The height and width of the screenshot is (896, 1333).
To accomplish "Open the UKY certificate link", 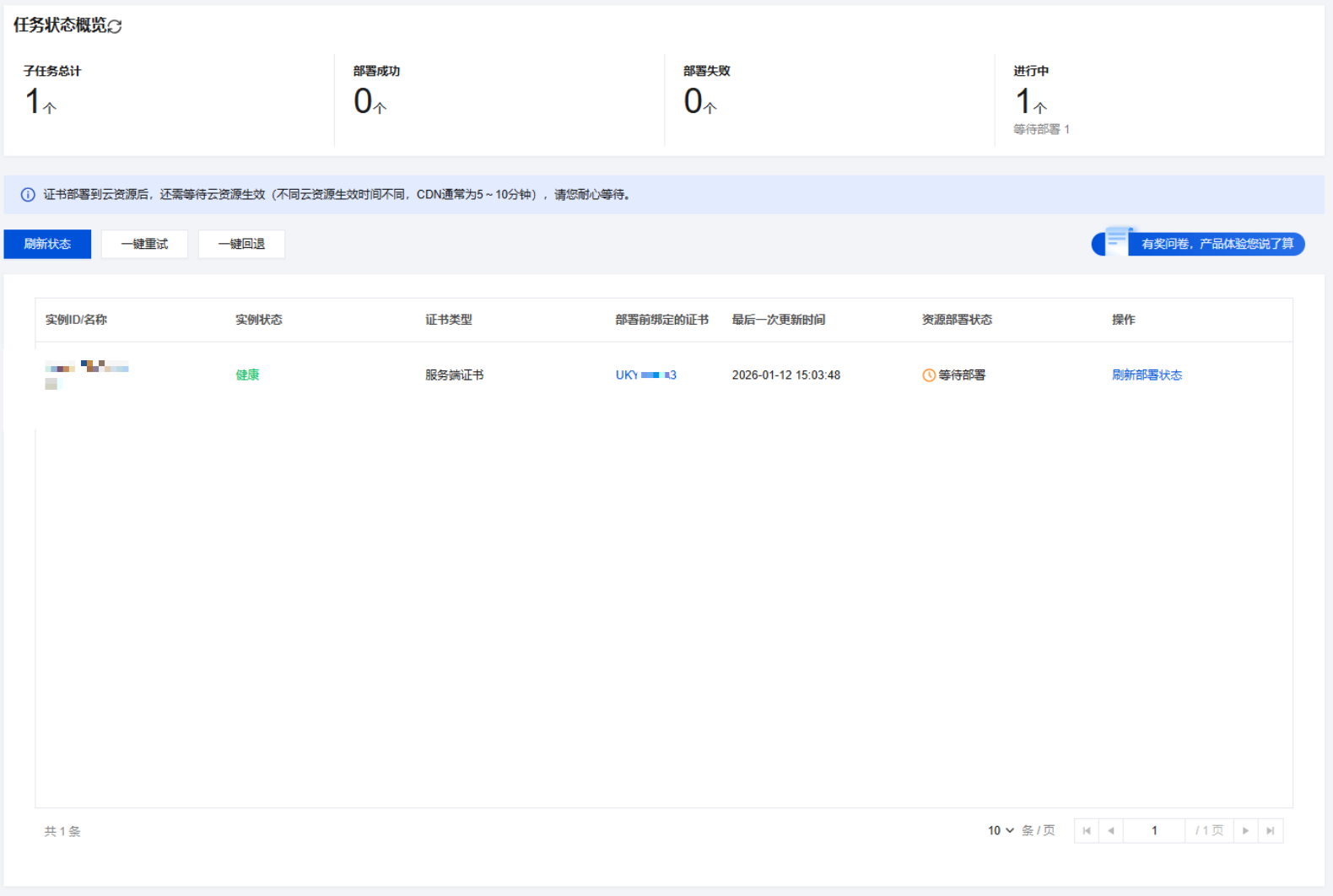I will [645, 375].
